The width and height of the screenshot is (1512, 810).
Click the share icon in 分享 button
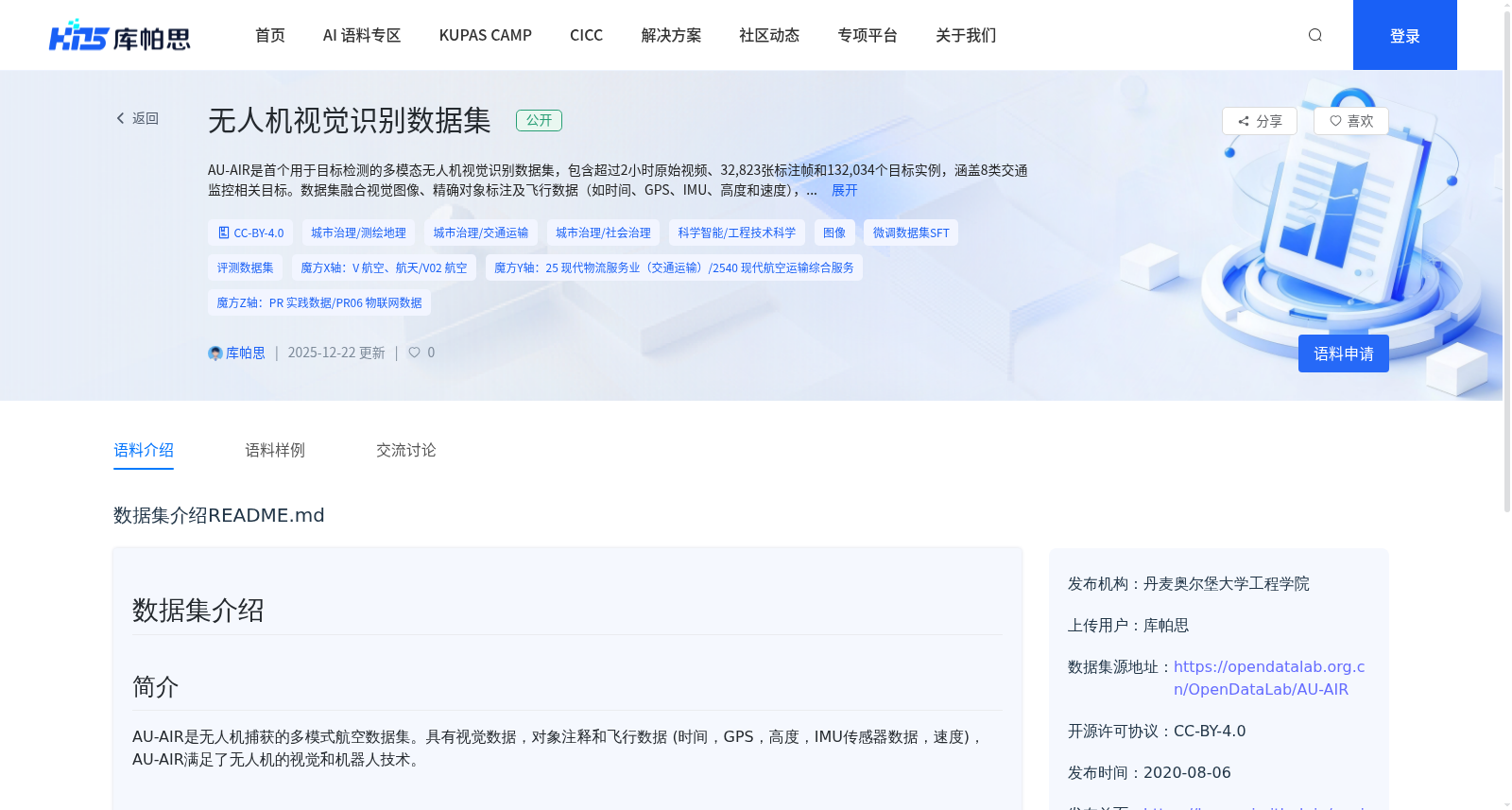click(1244, 121)
